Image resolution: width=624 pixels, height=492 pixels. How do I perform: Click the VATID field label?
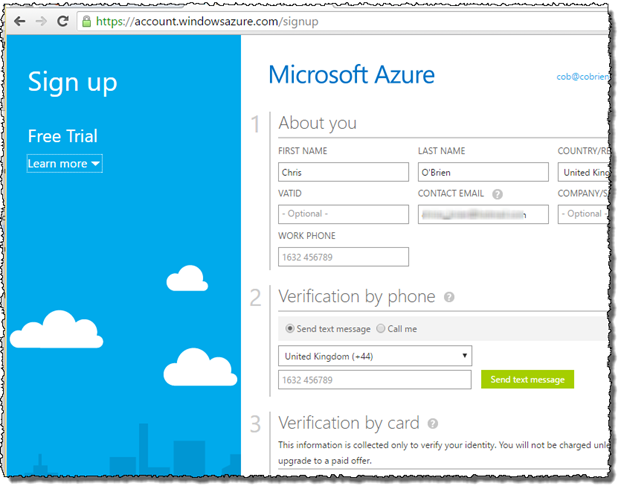290,193
